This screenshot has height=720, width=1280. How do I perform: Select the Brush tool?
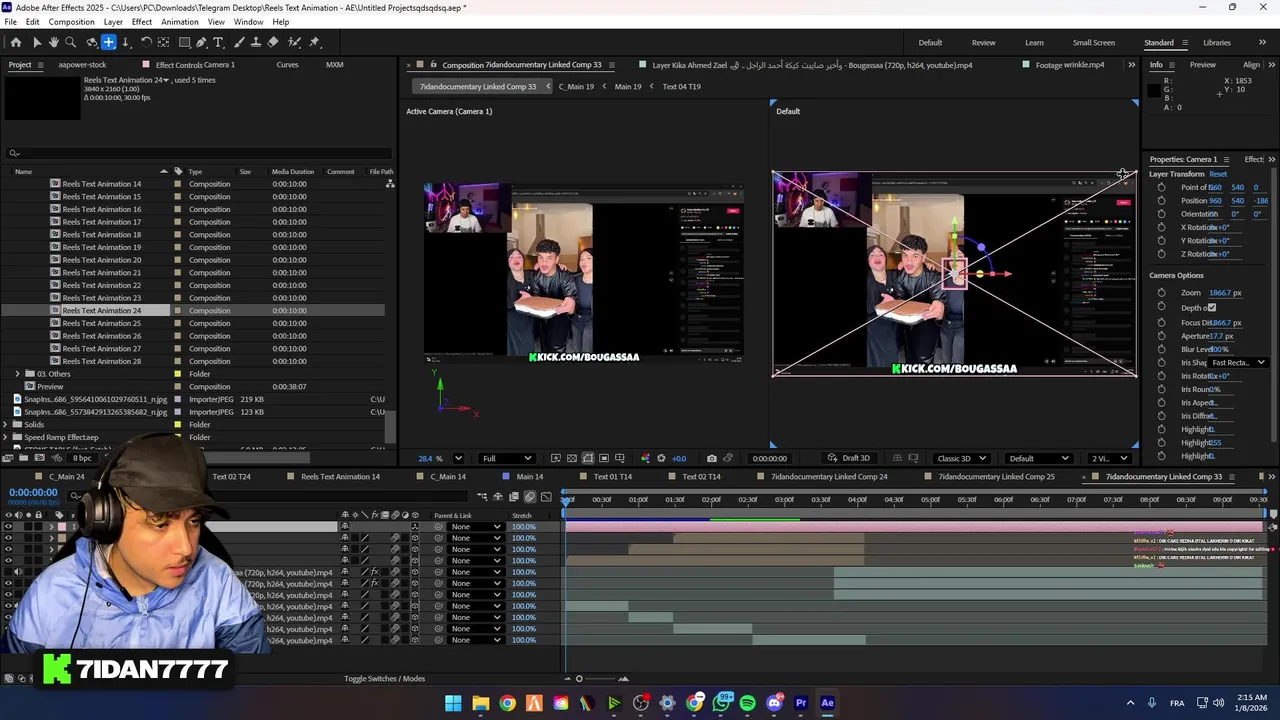pos(238,42)
